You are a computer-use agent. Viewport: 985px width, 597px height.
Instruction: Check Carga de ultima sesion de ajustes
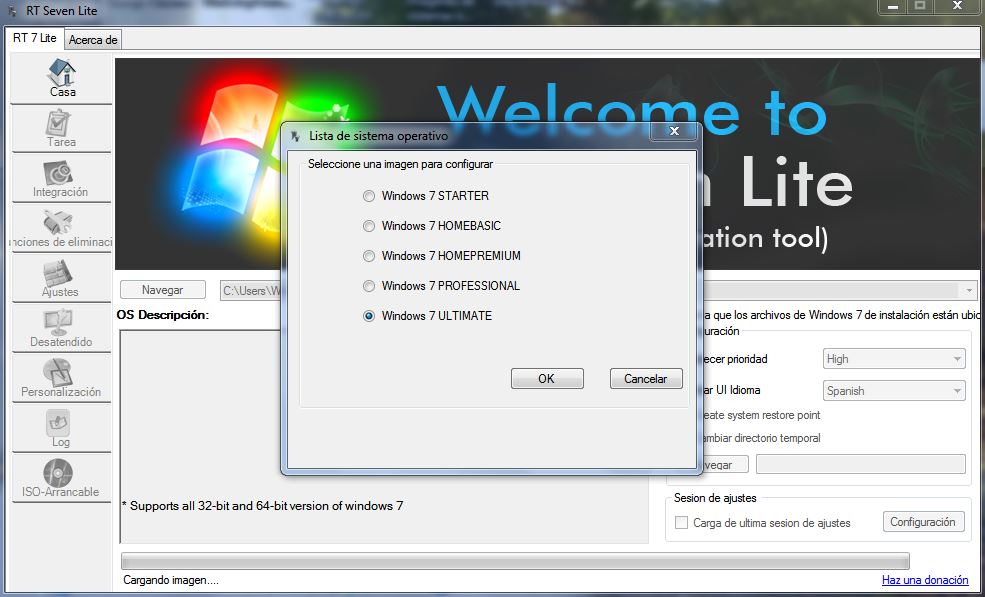coord(681,523)
